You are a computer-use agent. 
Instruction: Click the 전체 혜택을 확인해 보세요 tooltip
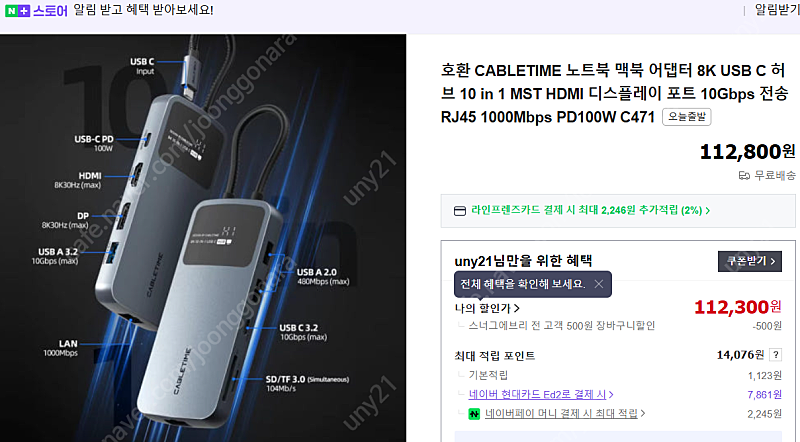click(x=523, y=284)
